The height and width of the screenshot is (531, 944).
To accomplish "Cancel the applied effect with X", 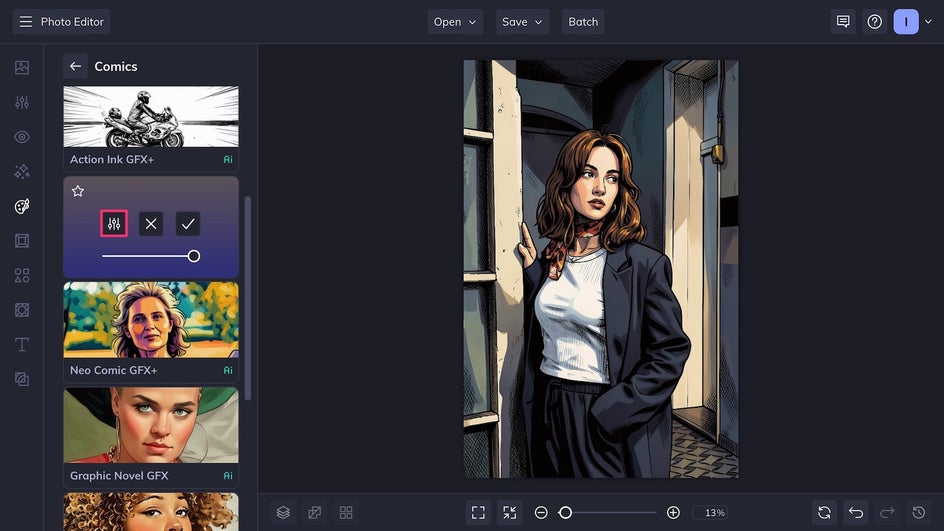I will pos(151,224).
